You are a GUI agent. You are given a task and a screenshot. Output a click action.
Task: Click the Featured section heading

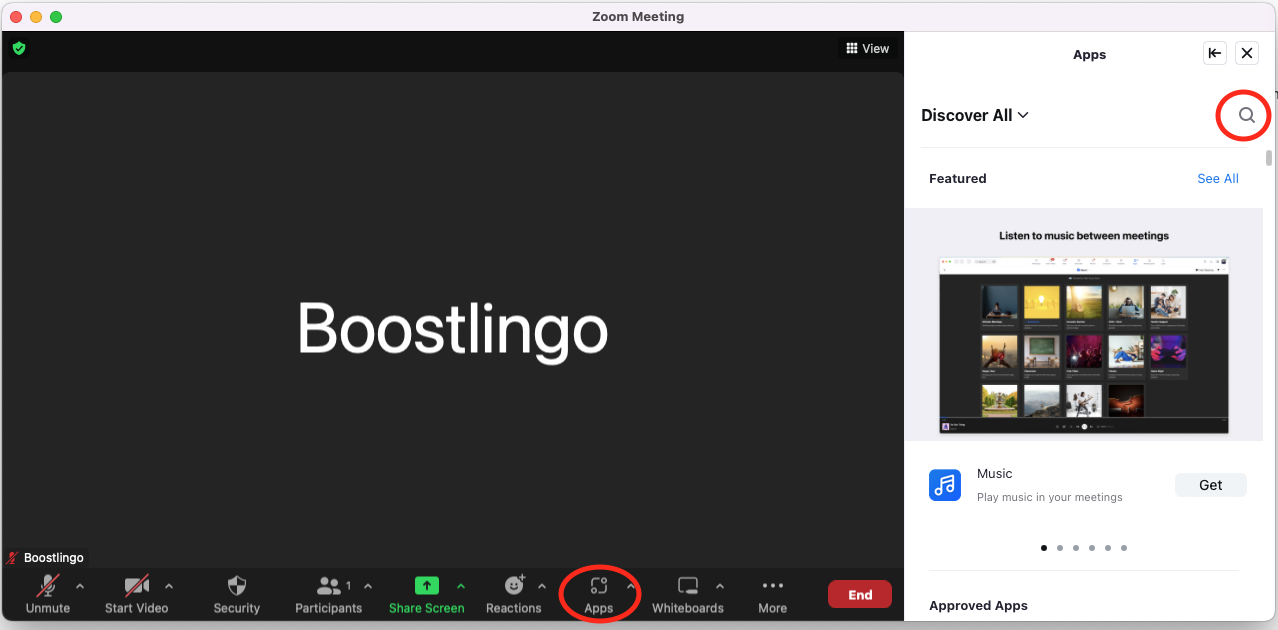(x=958, y=179)
